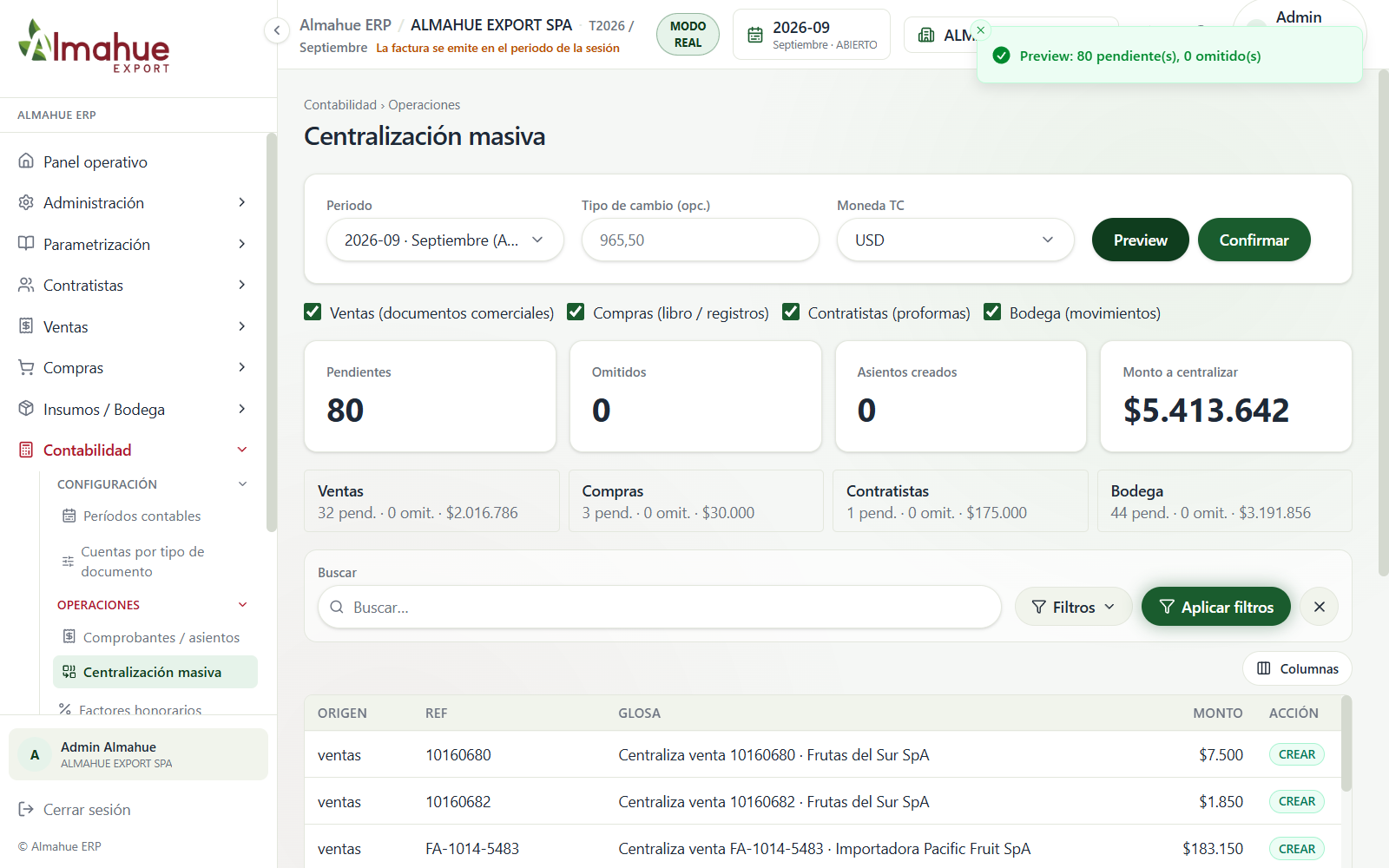1389x868 pixels.
Task: Click the sidebar vertical scrollbar
Action: point(271,332)
